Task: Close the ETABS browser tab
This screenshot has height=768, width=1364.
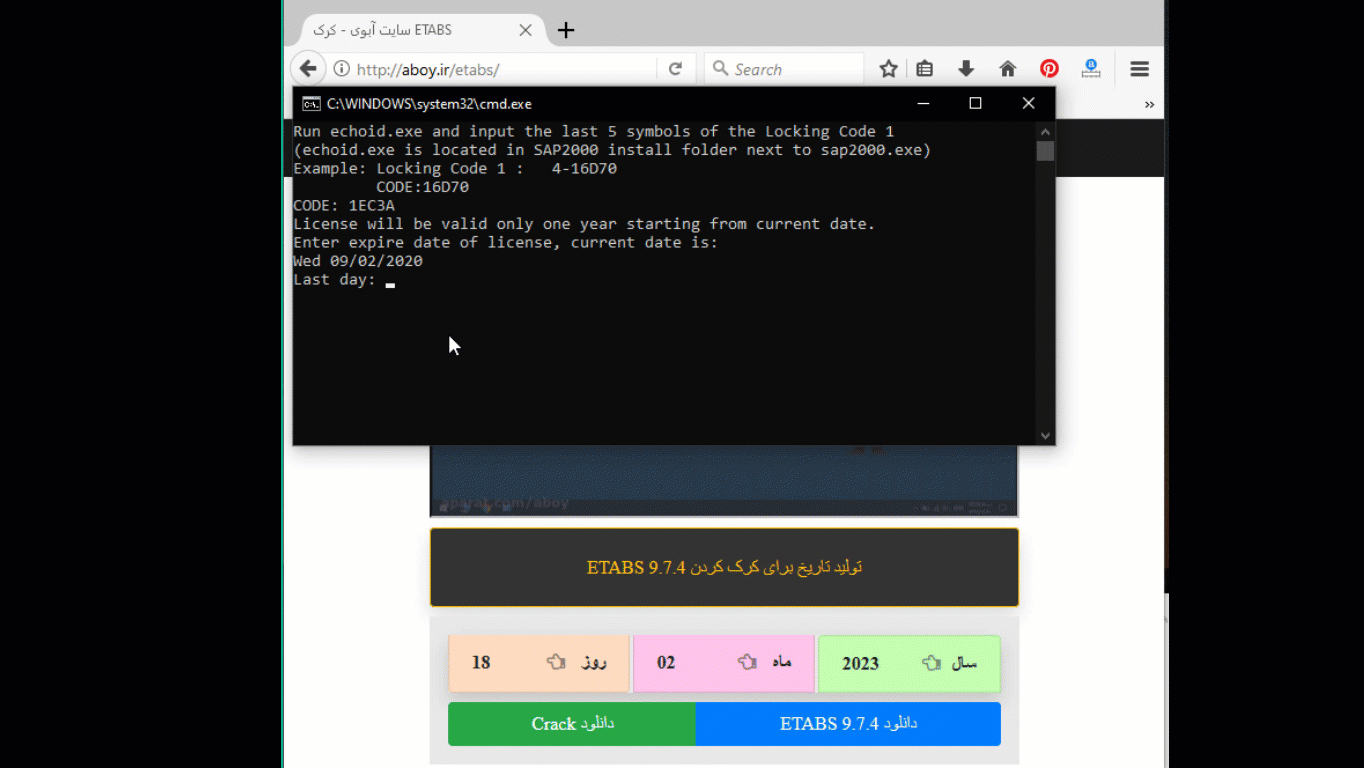Action: [525, 30]
